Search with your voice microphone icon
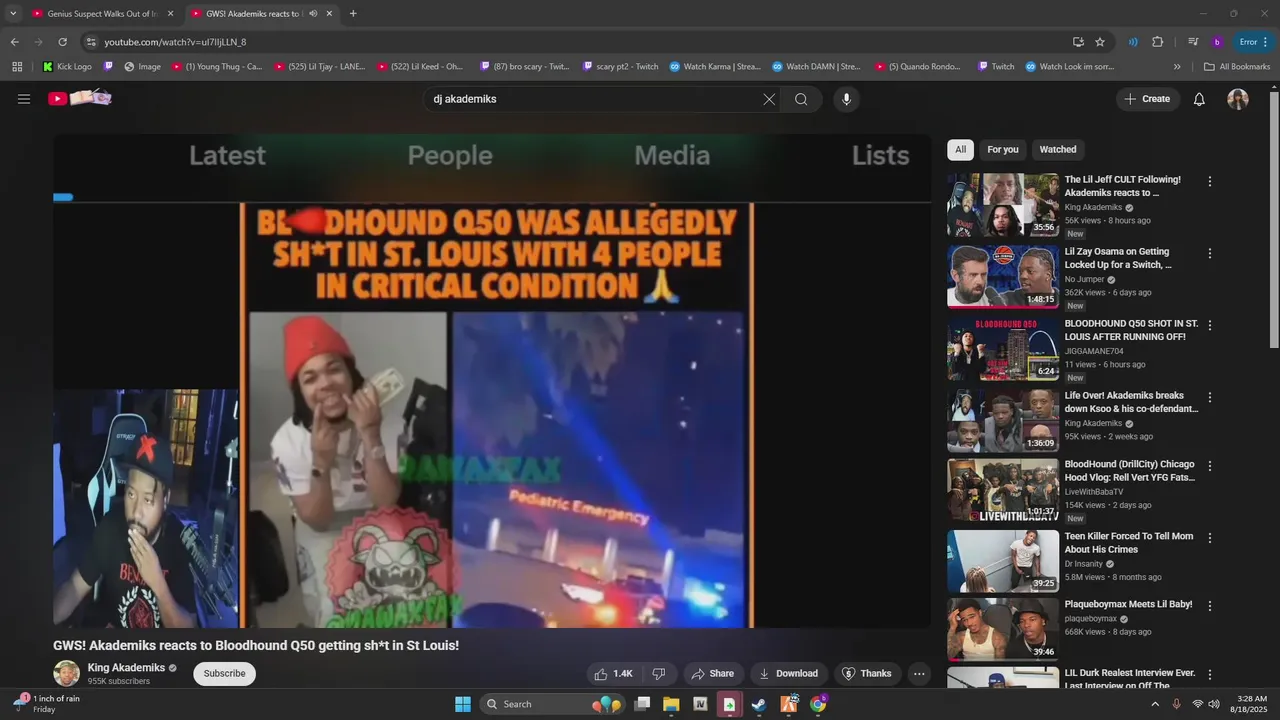The width and height of the screenshot is (1280, 720). tap(846, 99)
